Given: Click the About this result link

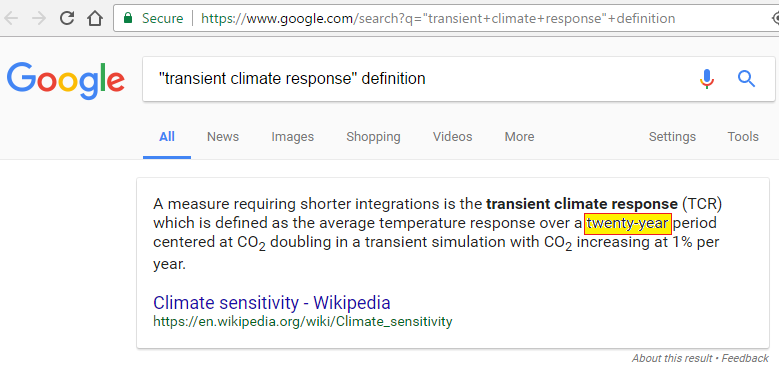Looking at the screenshot, I should pos(672,358).
